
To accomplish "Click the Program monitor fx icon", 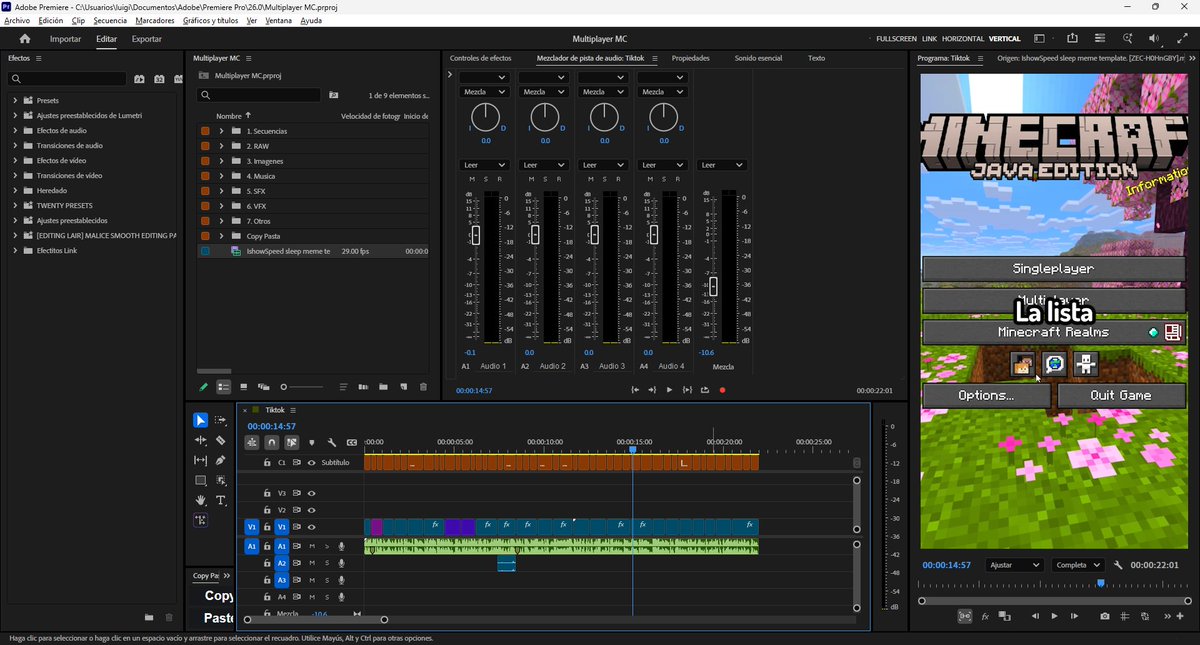I will click(x=985, y=616).
